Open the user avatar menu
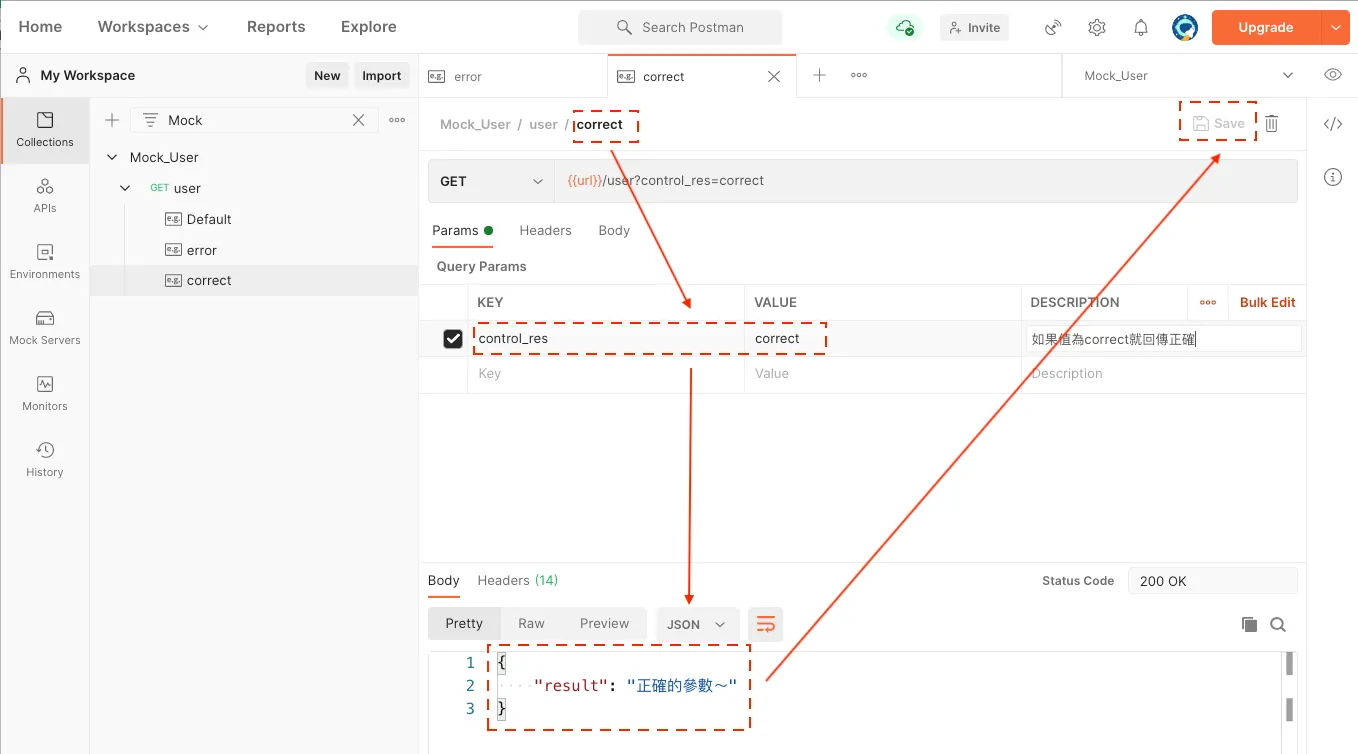The width and height of the screenshot is (1358, 754). click(1185, 28)
